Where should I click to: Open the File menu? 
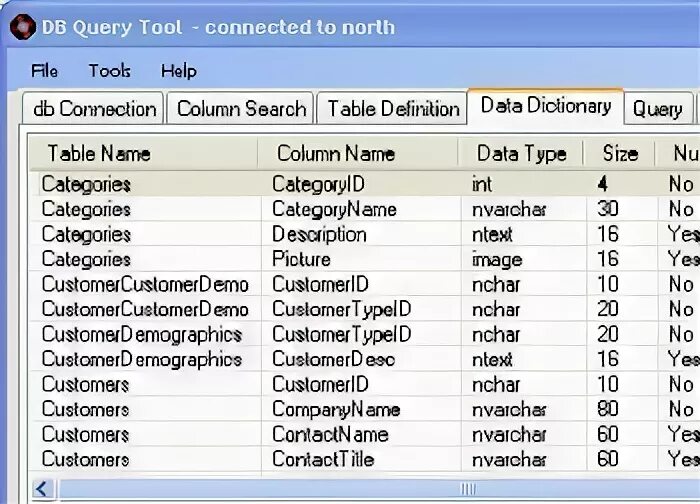44,71
